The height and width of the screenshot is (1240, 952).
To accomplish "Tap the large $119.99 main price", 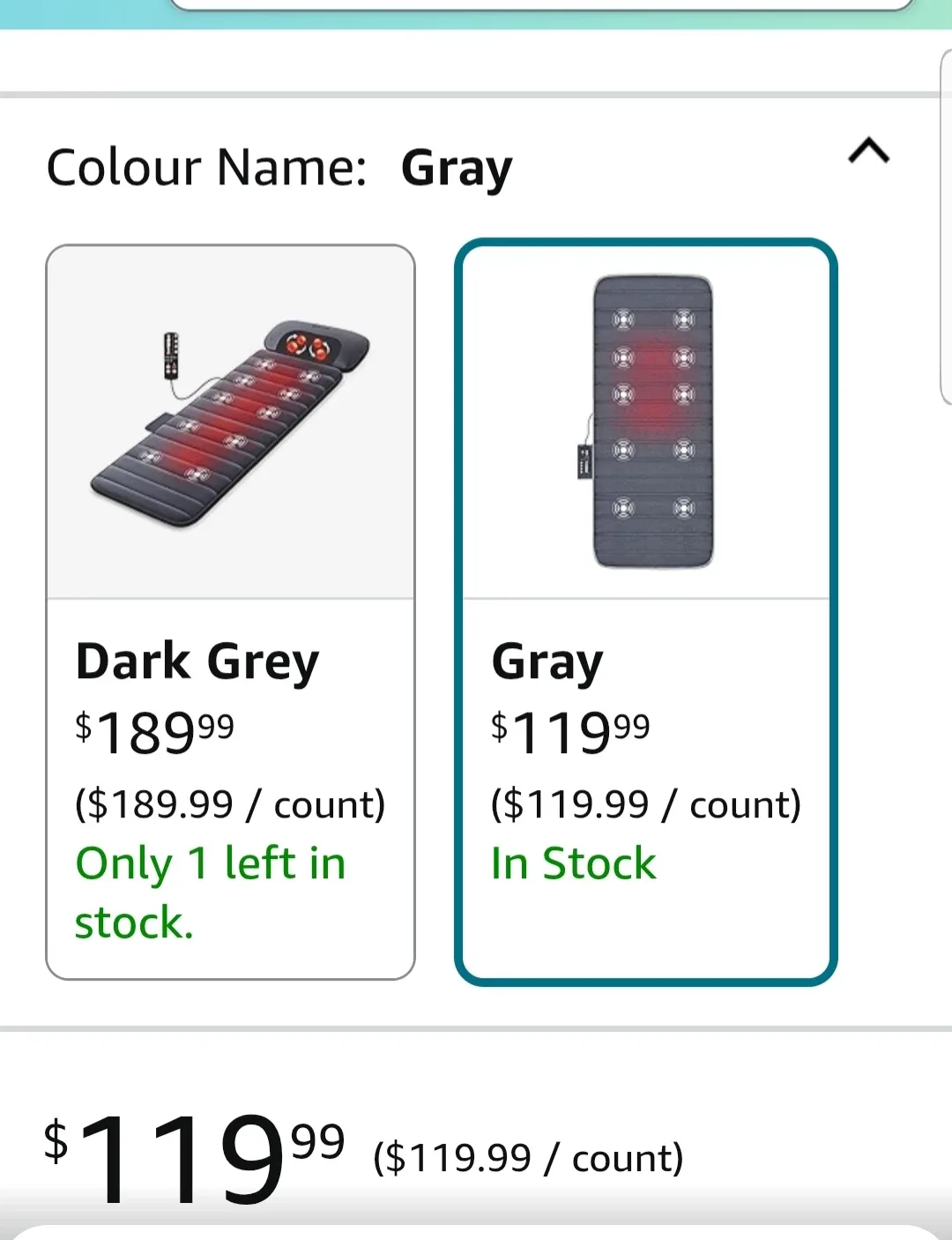I will click(x=194, y=1157).
